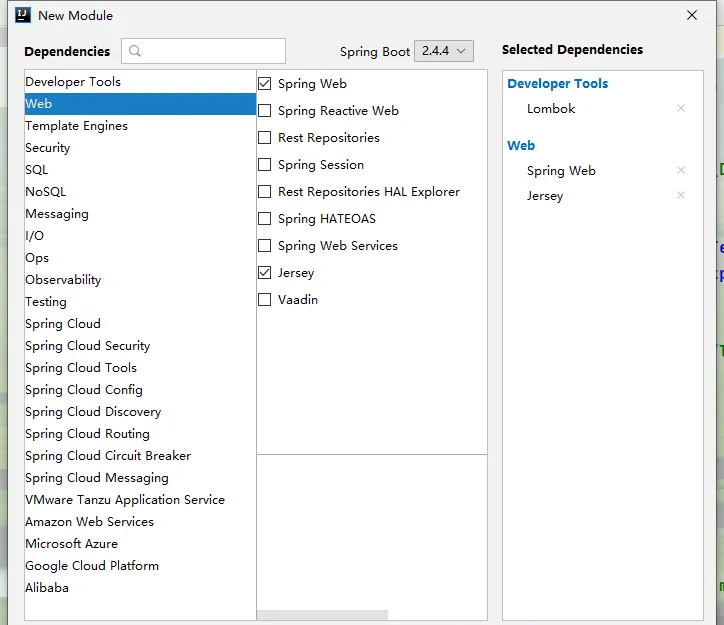Screen dimensions: 724x625
Task: Select the Spring Web Services checkbox
Action: coord(265,246)
